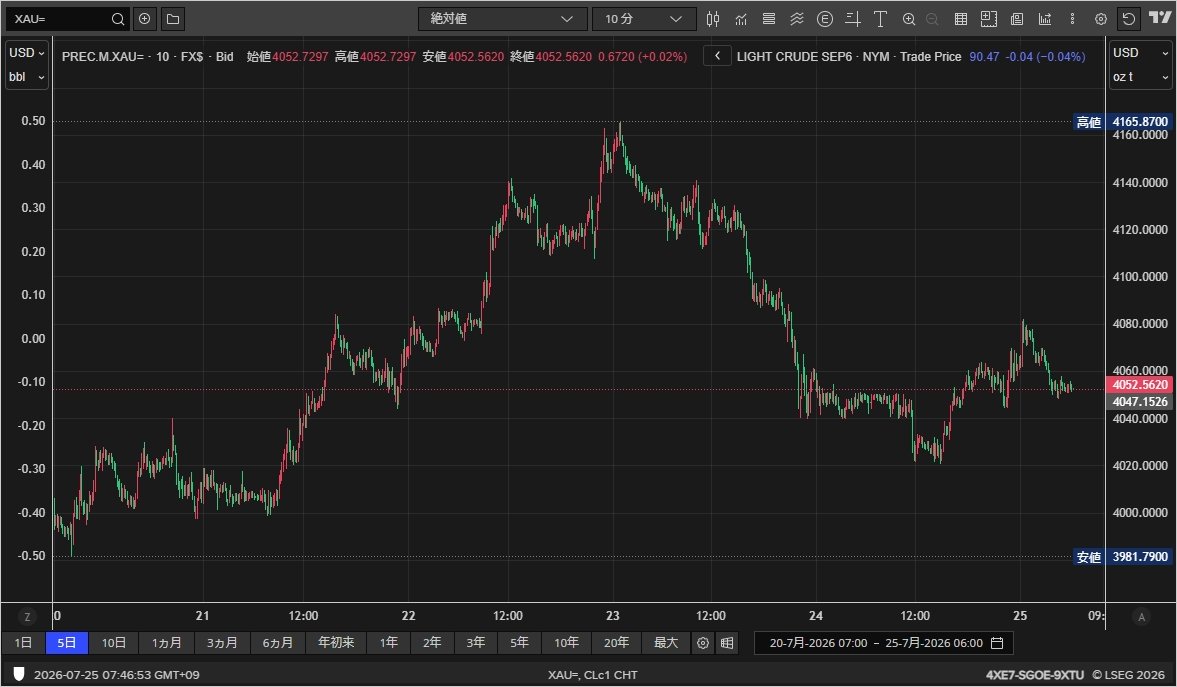Open the left axis USD currency dropdown
The height and width of the screenshot is (687, 1177).
click(27, 53)
